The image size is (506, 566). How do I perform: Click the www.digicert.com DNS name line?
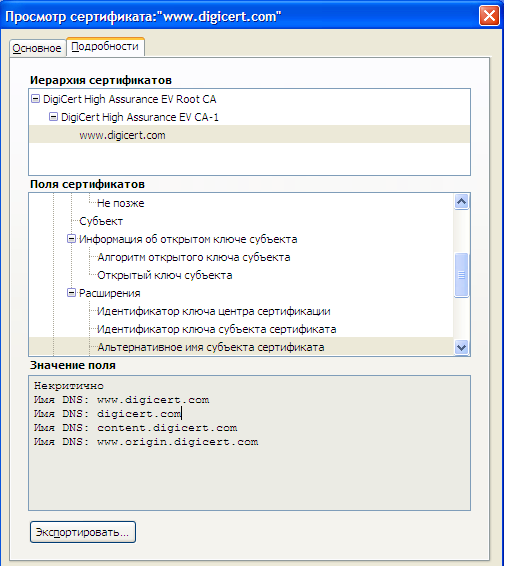[x=122, y=400]
